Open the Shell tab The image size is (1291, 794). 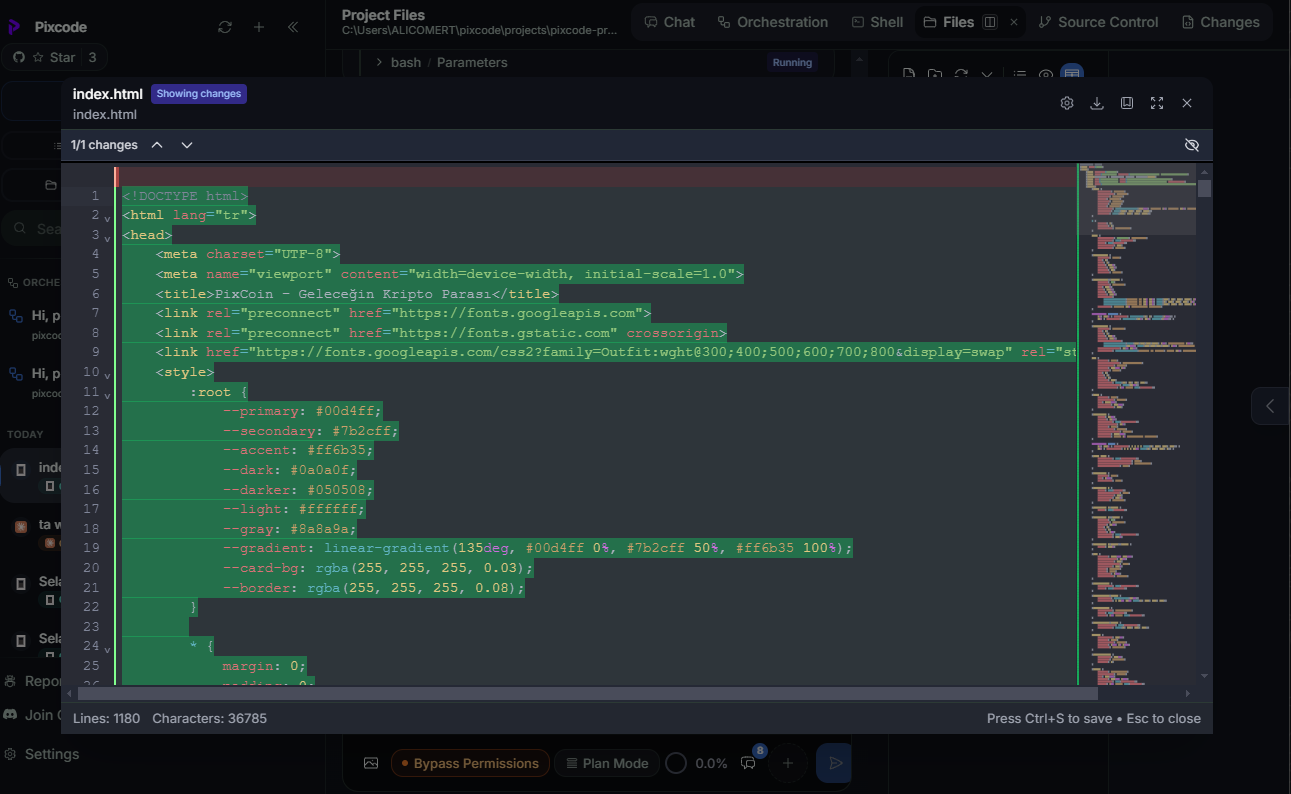[x=877, y=22]
